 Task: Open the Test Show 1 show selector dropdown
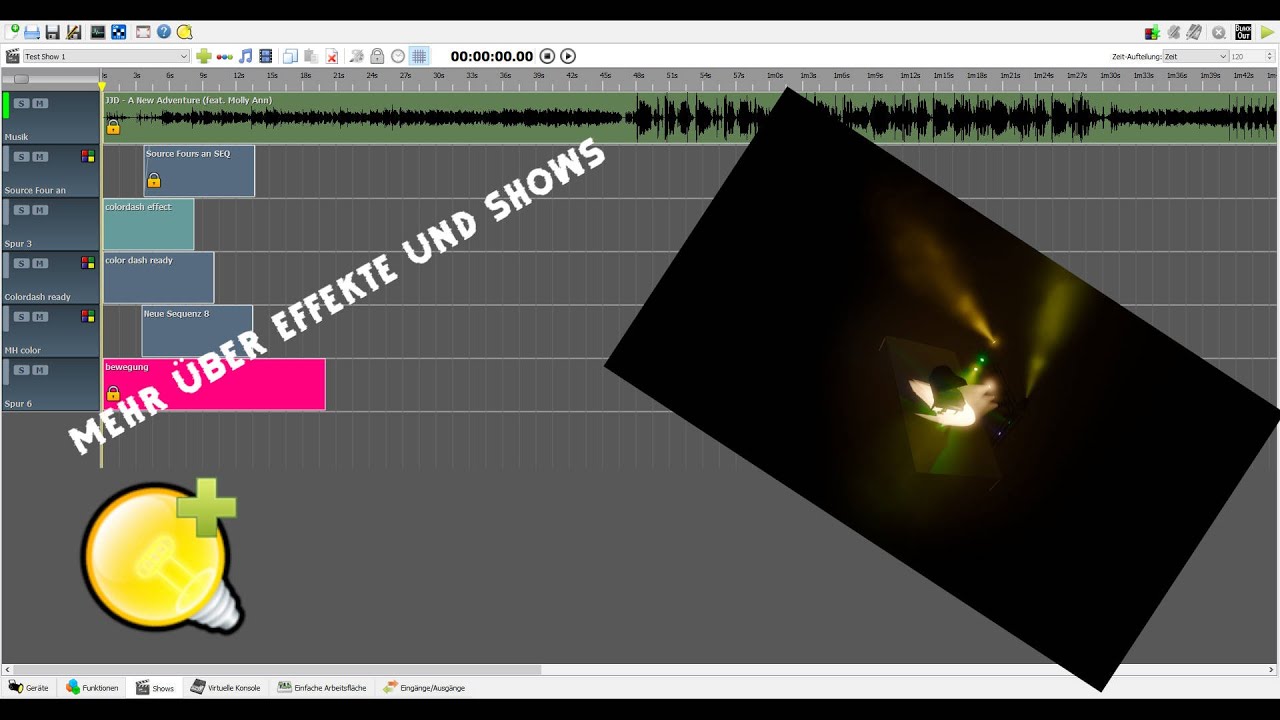(x=105, y=56)
